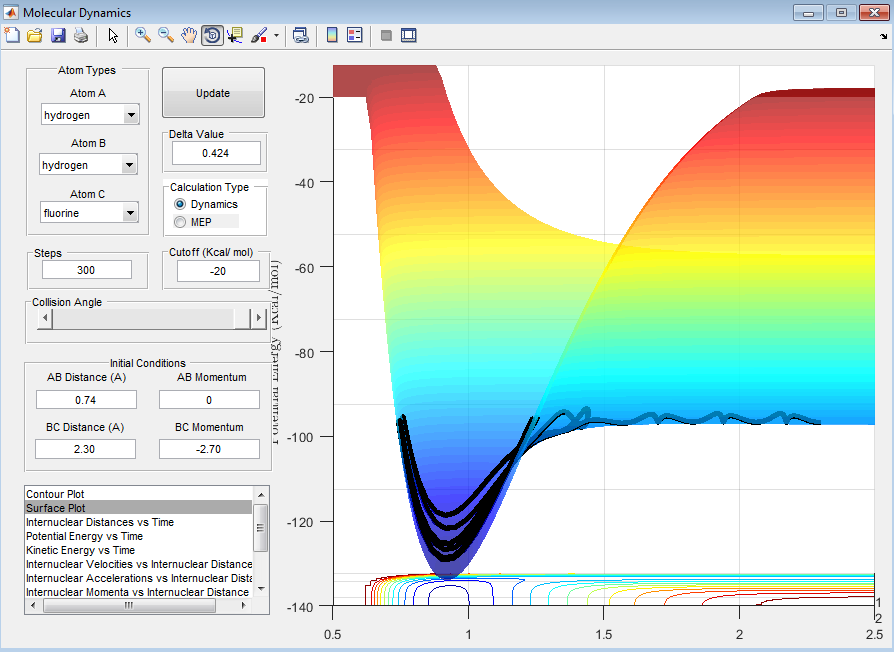Open the Atom A dropdown
894x652 pixels.
tap(131, 115)
